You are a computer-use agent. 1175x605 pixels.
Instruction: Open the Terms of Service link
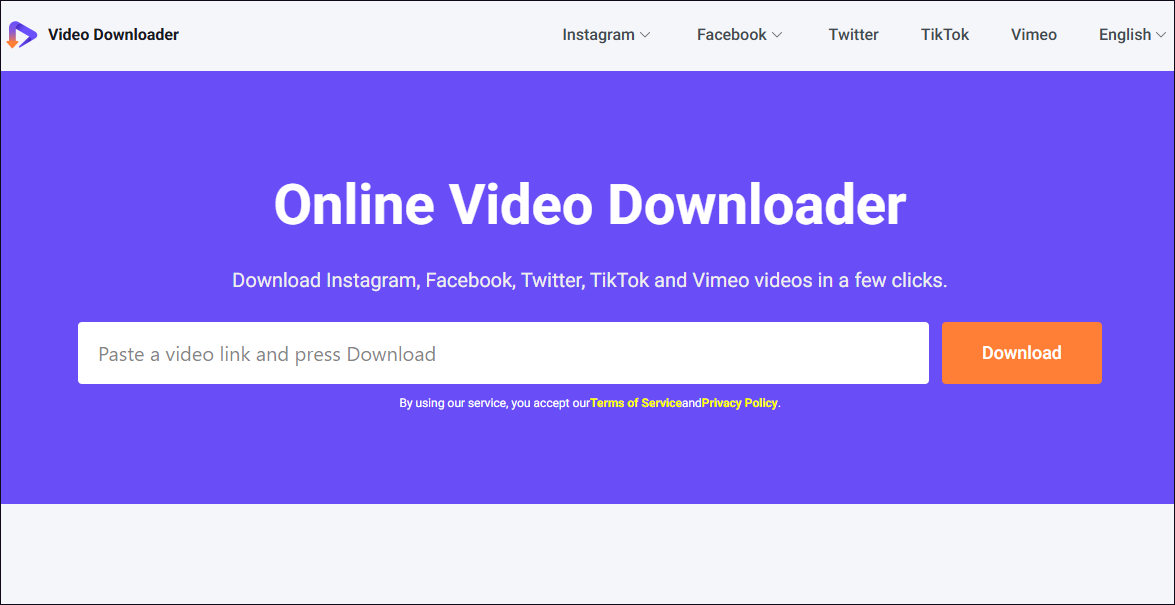639,402
